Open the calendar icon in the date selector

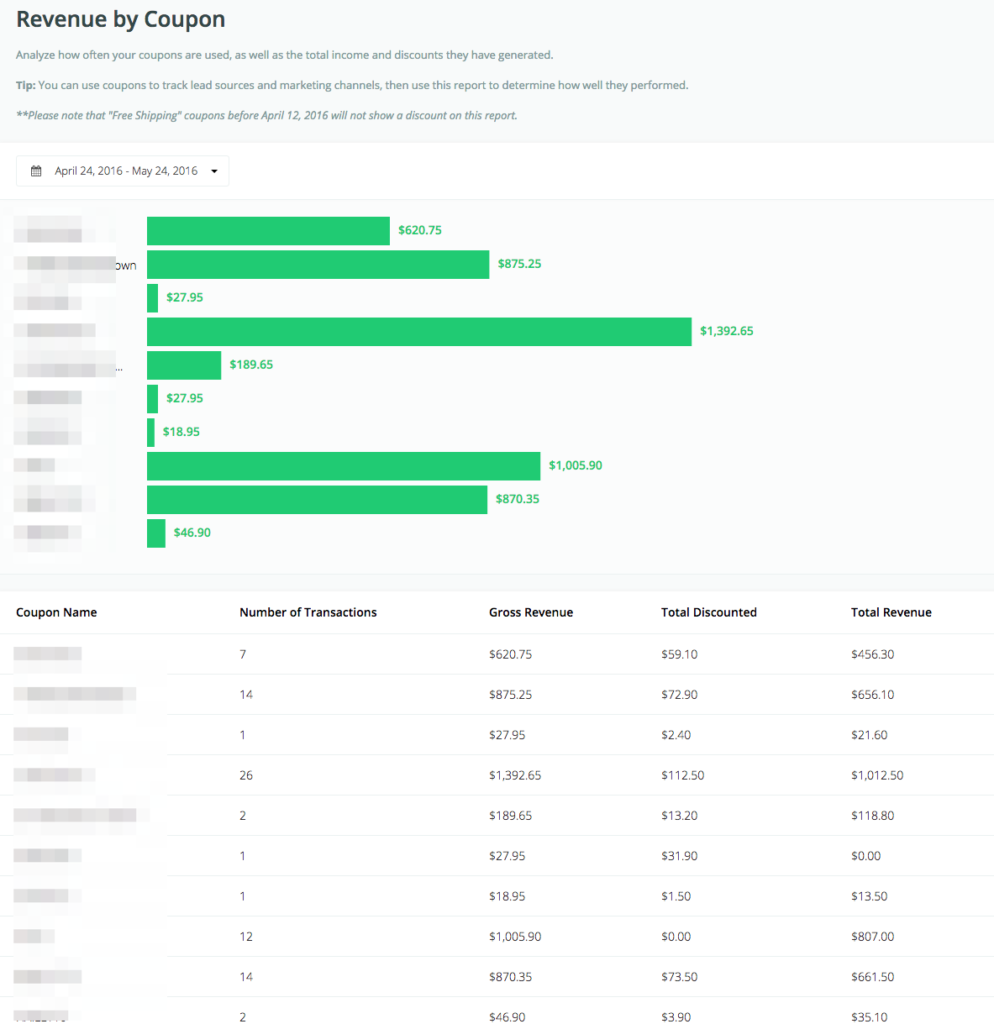pyautogui.click(x=38, y=170)
